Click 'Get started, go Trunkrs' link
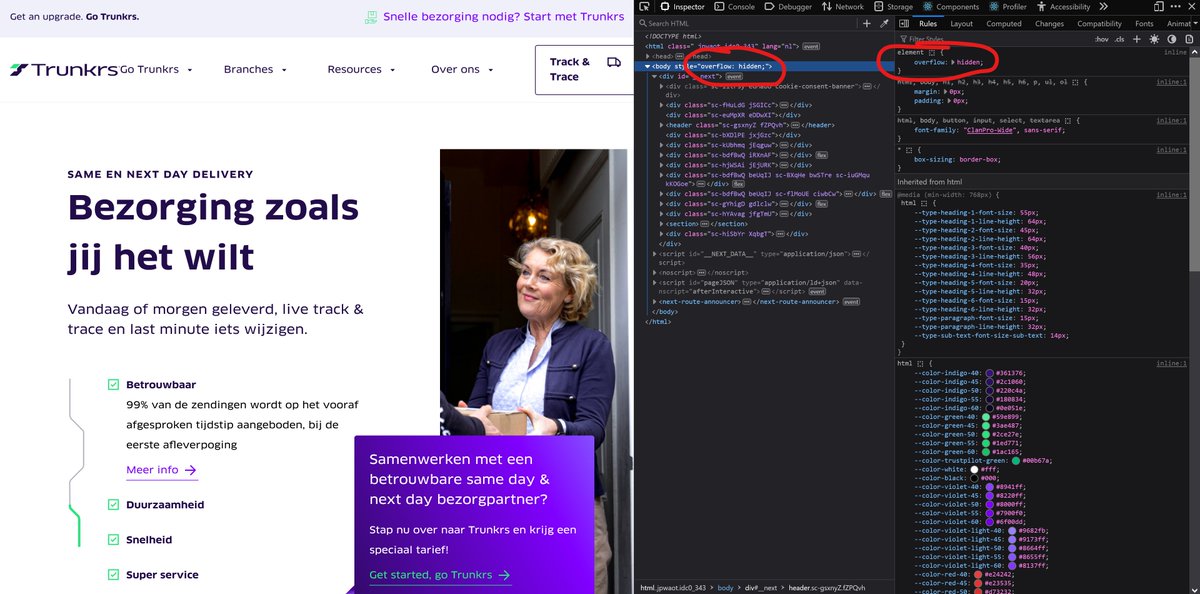The width and height of the screenshot is (1200, 594). (440, 575)
